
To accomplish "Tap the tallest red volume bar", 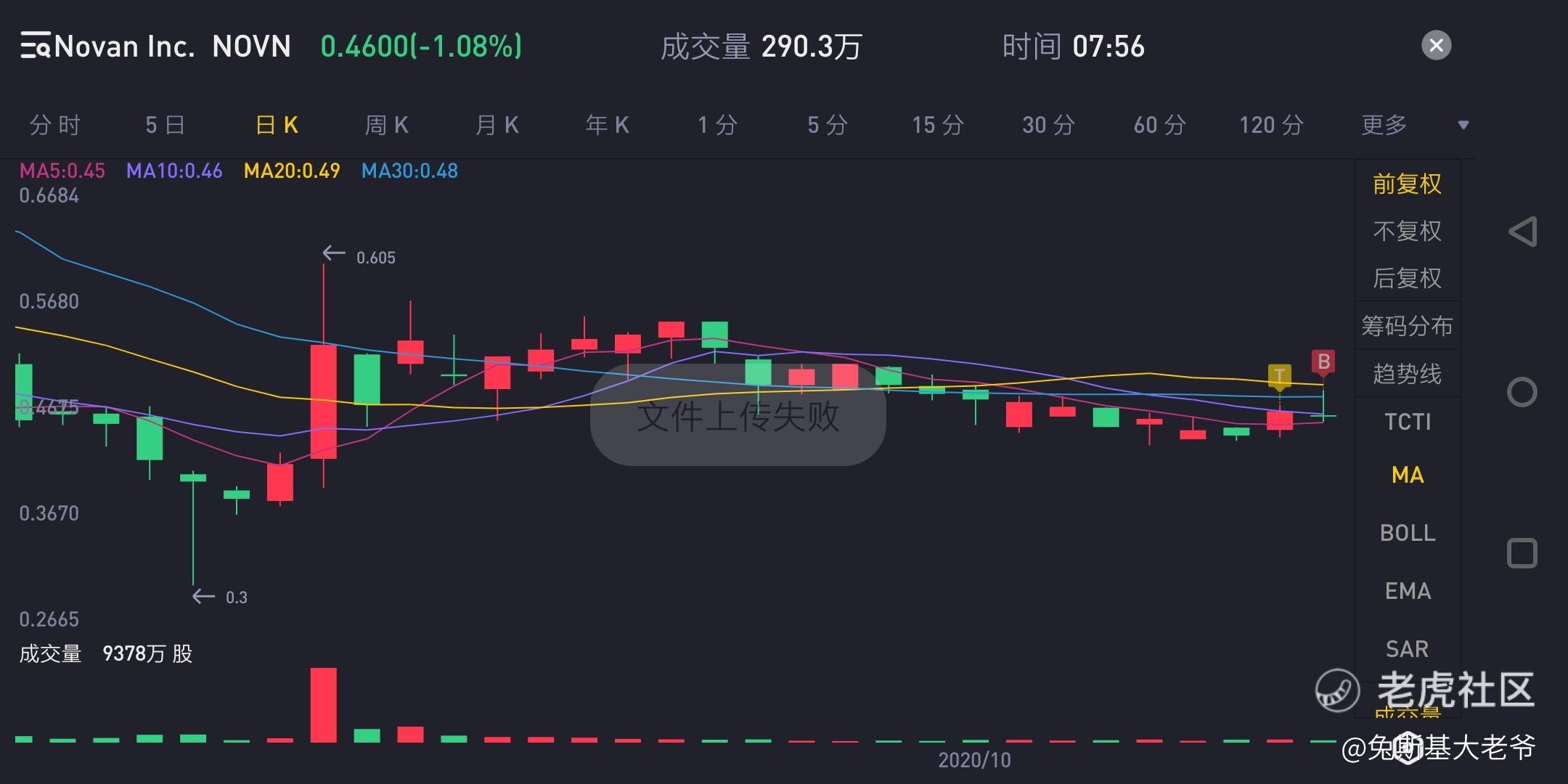I will pyautogui.click(x=323, y=705).
